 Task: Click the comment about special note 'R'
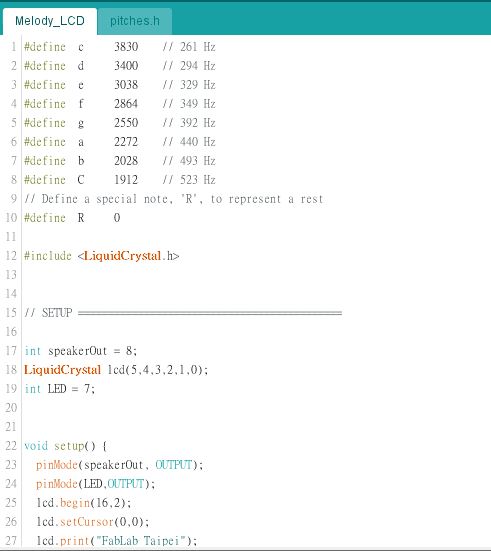pos(174,199)
